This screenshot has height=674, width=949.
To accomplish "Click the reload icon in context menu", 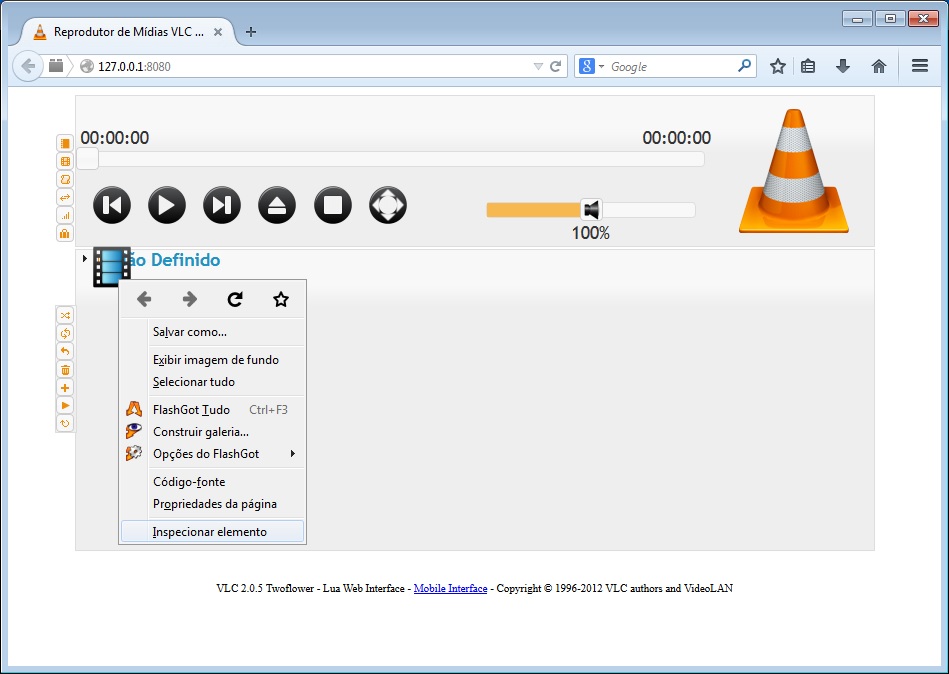I will click(235, 299).
